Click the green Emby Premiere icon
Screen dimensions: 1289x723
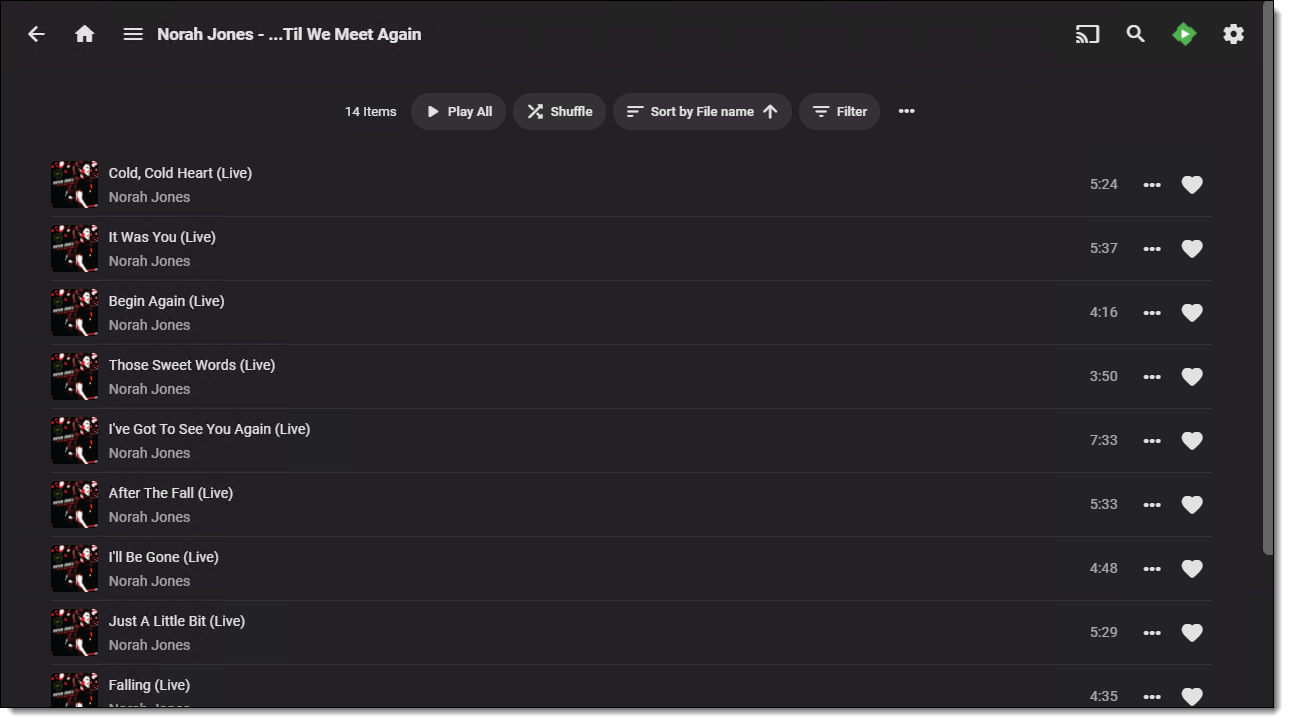[x=1184, y=34]
